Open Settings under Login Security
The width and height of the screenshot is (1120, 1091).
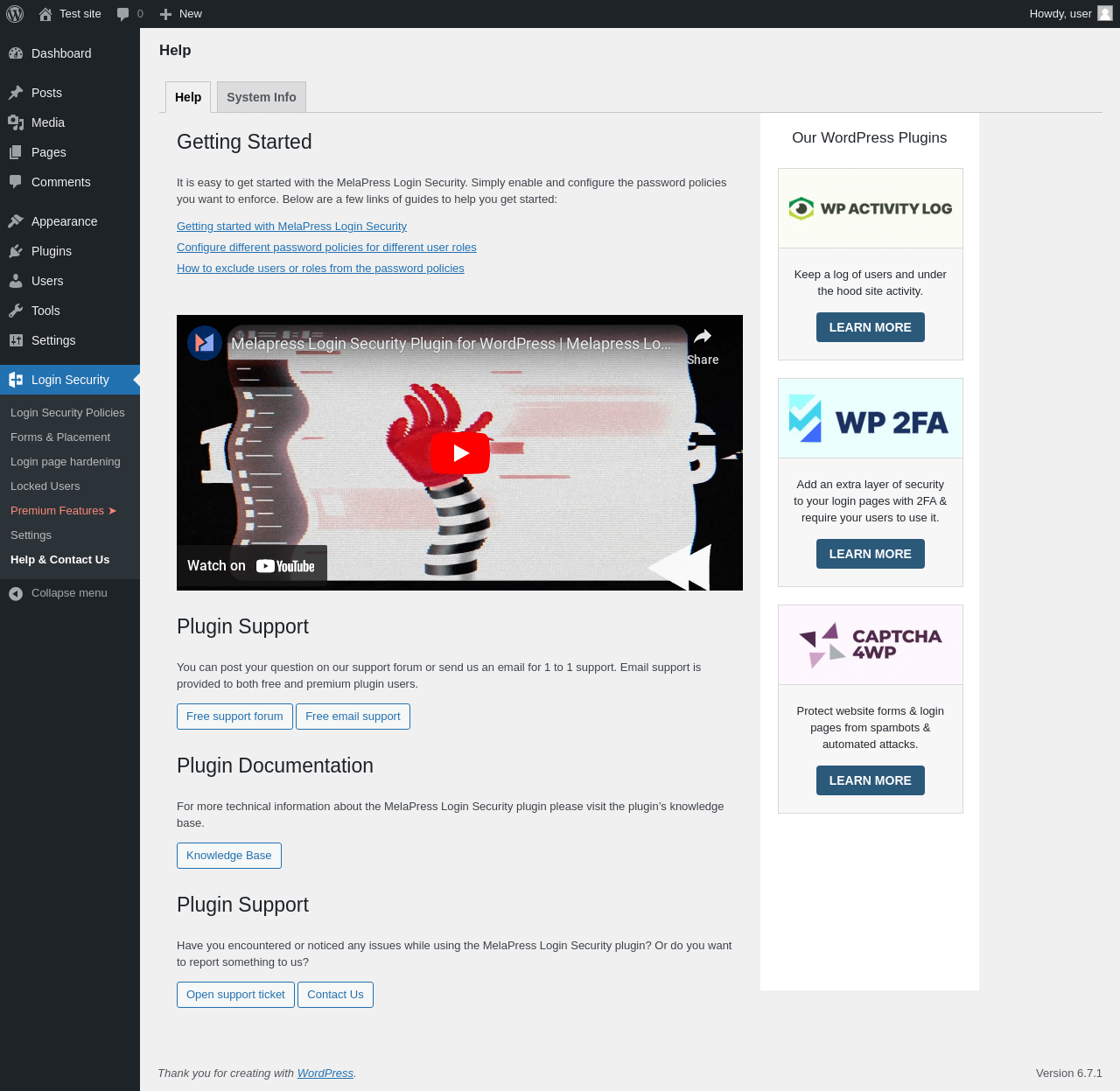pyautogui.click(x=31, y=535)
